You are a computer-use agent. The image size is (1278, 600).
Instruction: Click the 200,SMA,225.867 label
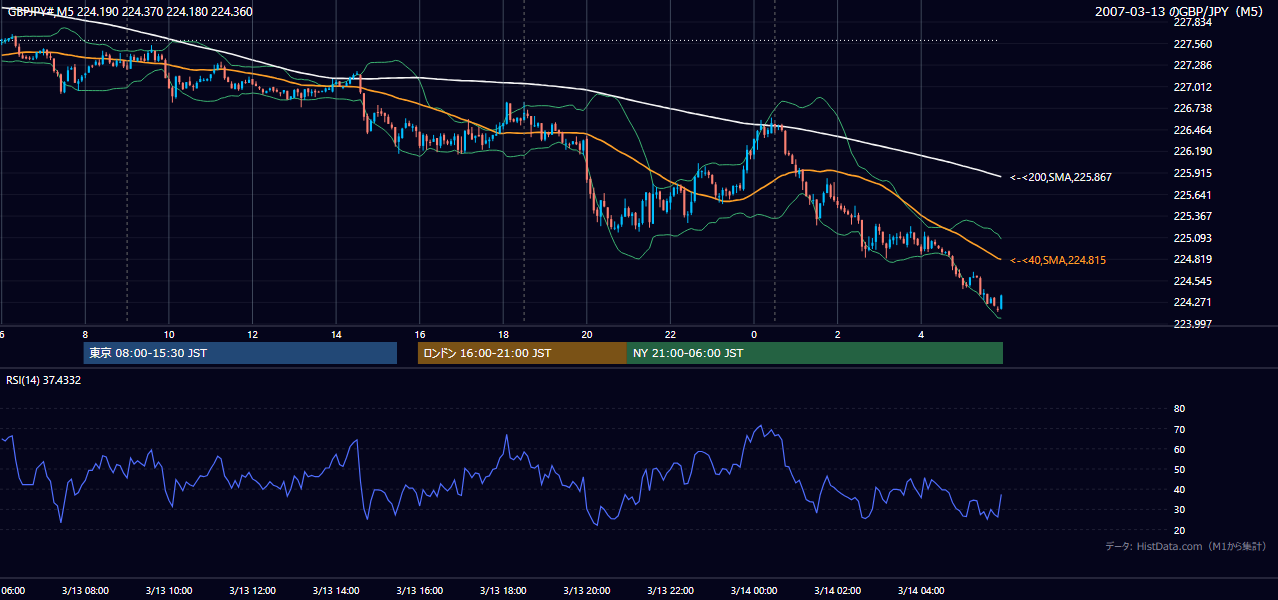pyautogui.click(x=1061, y=177)
